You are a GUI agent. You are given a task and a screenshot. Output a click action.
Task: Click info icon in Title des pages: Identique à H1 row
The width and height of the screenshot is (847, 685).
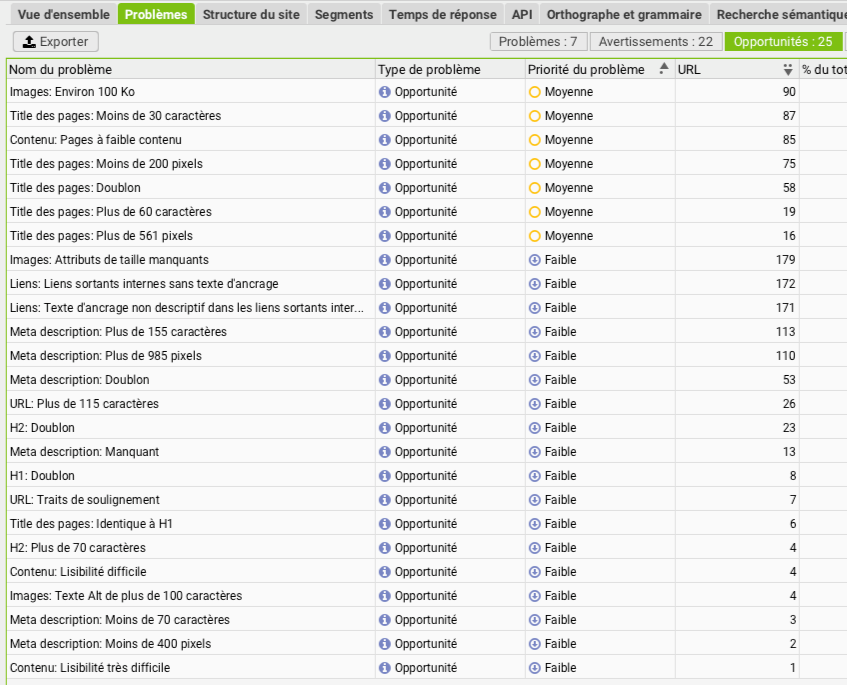[385, 524]
